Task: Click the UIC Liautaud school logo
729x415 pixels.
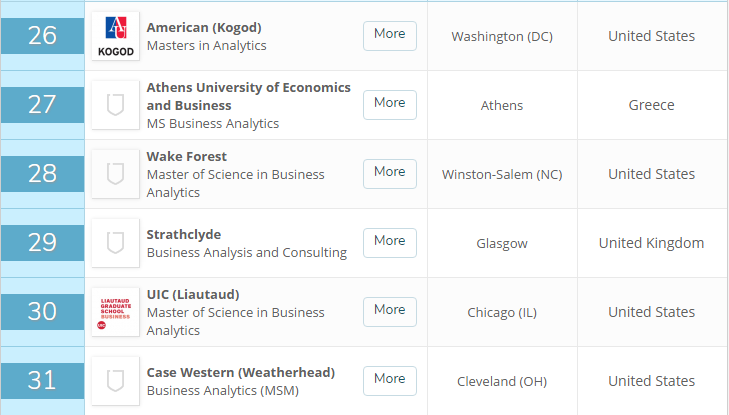Action: (x=115, y=312)
